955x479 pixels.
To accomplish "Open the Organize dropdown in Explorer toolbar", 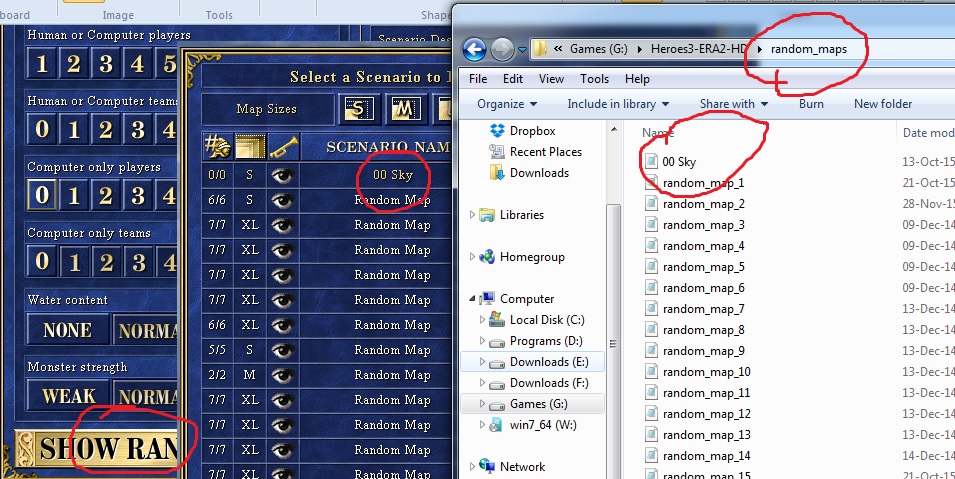I will (x=507, y=104).
